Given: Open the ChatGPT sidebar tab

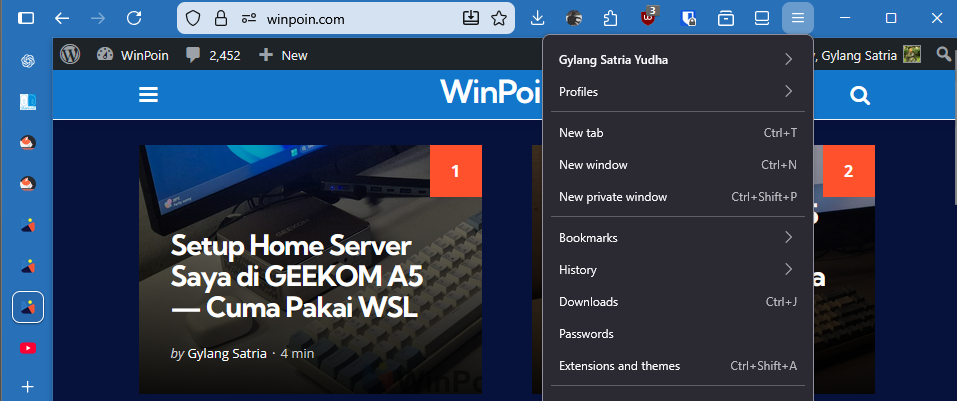Looking at the screenshot, I should 28,61.
